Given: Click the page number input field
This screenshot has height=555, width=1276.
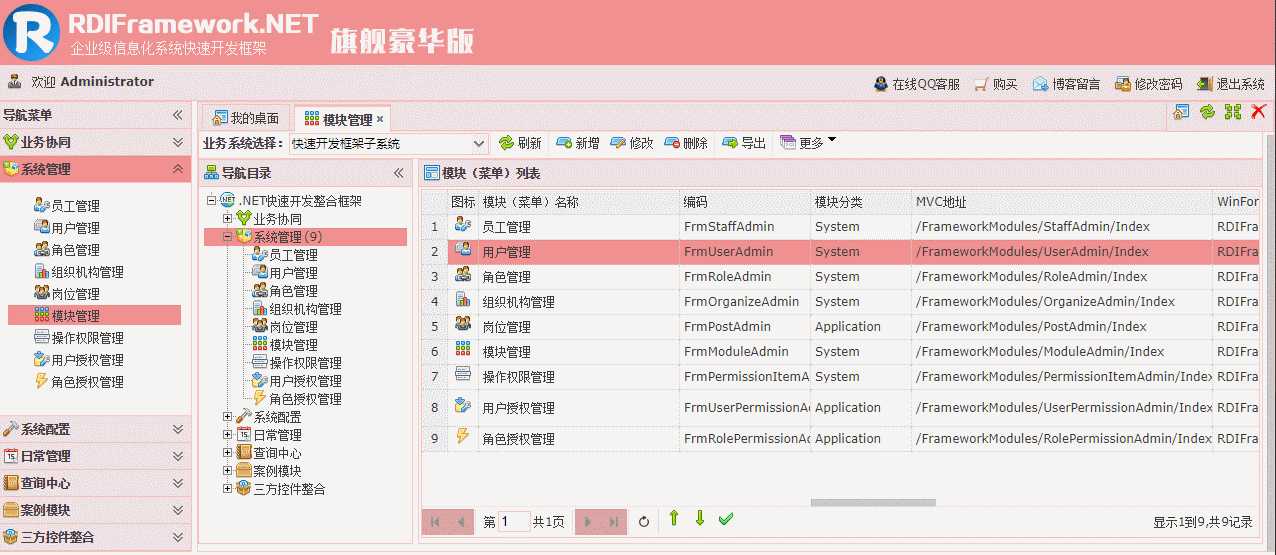Looking at the screenshot, I should point(514,521).
